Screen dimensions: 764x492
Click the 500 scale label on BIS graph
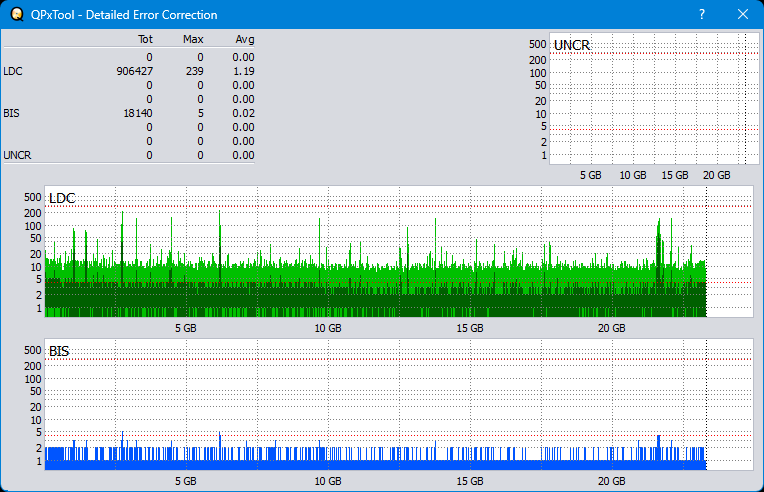(x=33, y=350)
